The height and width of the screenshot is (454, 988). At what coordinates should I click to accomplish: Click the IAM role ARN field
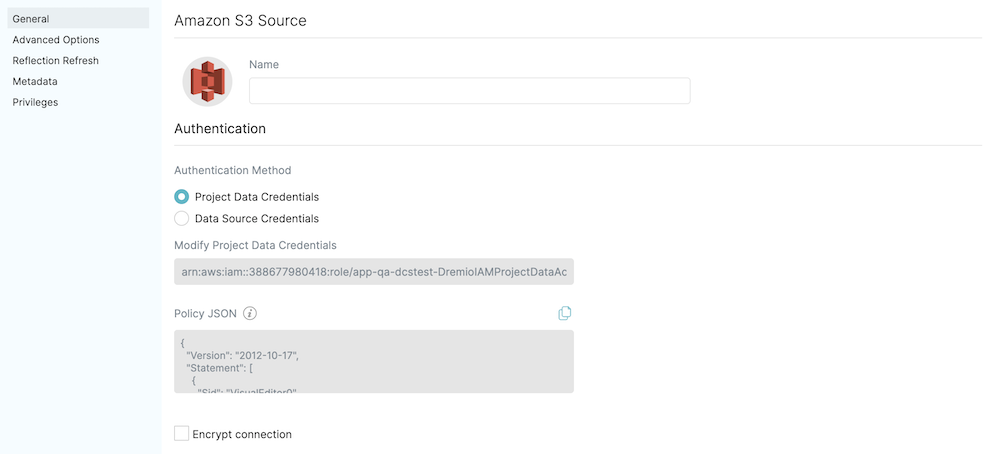373,271
